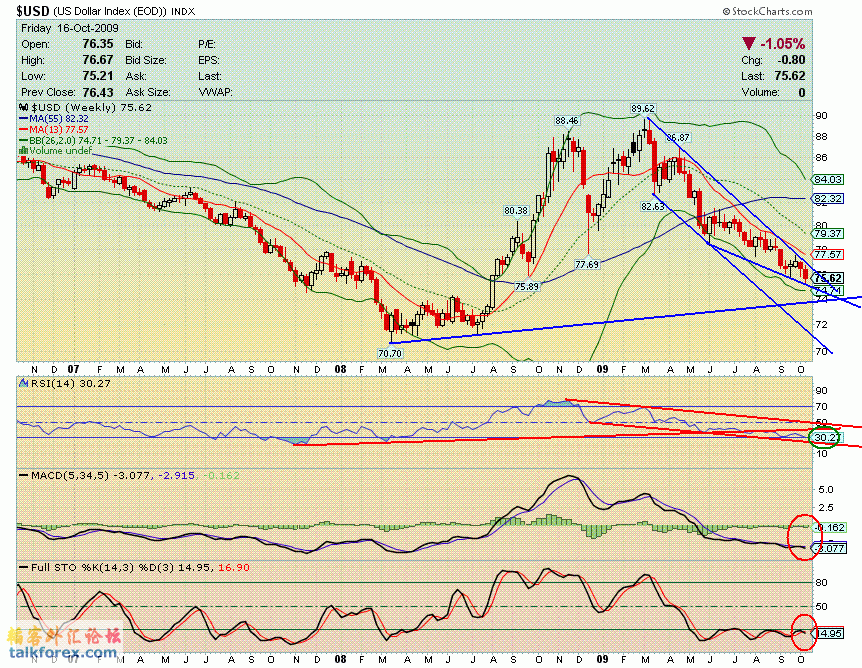Click the 79.37 middle band axis tag
862x668 pixels.
click(828, 234)
